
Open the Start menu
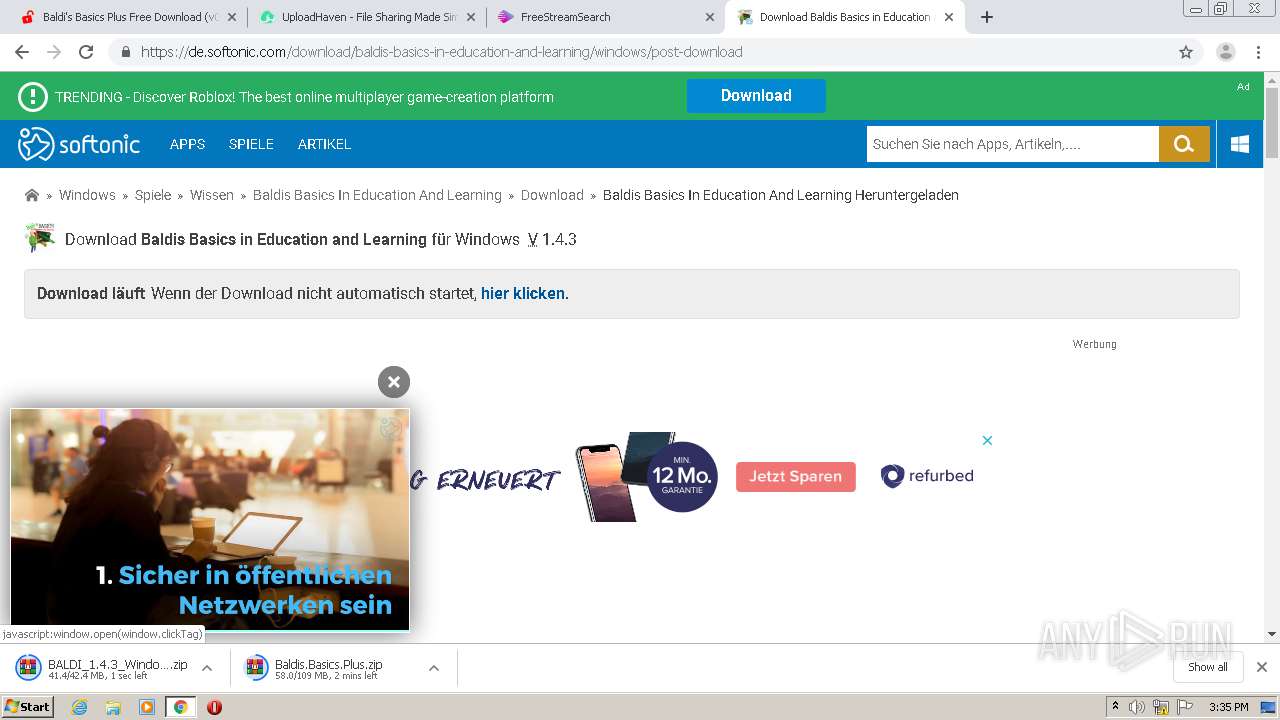pyautogui.click(x=27, y=707)
